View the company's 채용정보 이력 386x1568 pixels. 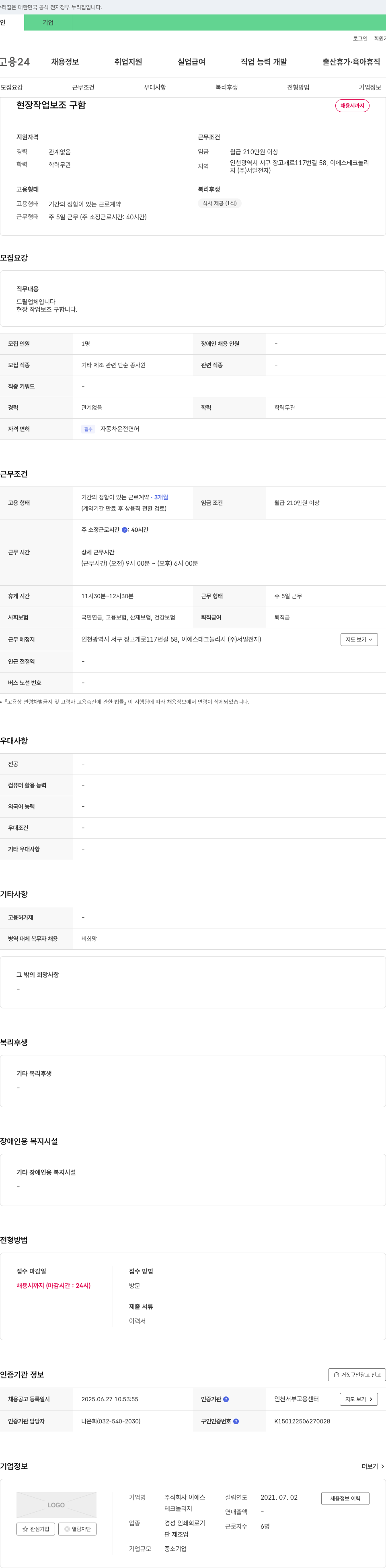[x=345, y=1498]
